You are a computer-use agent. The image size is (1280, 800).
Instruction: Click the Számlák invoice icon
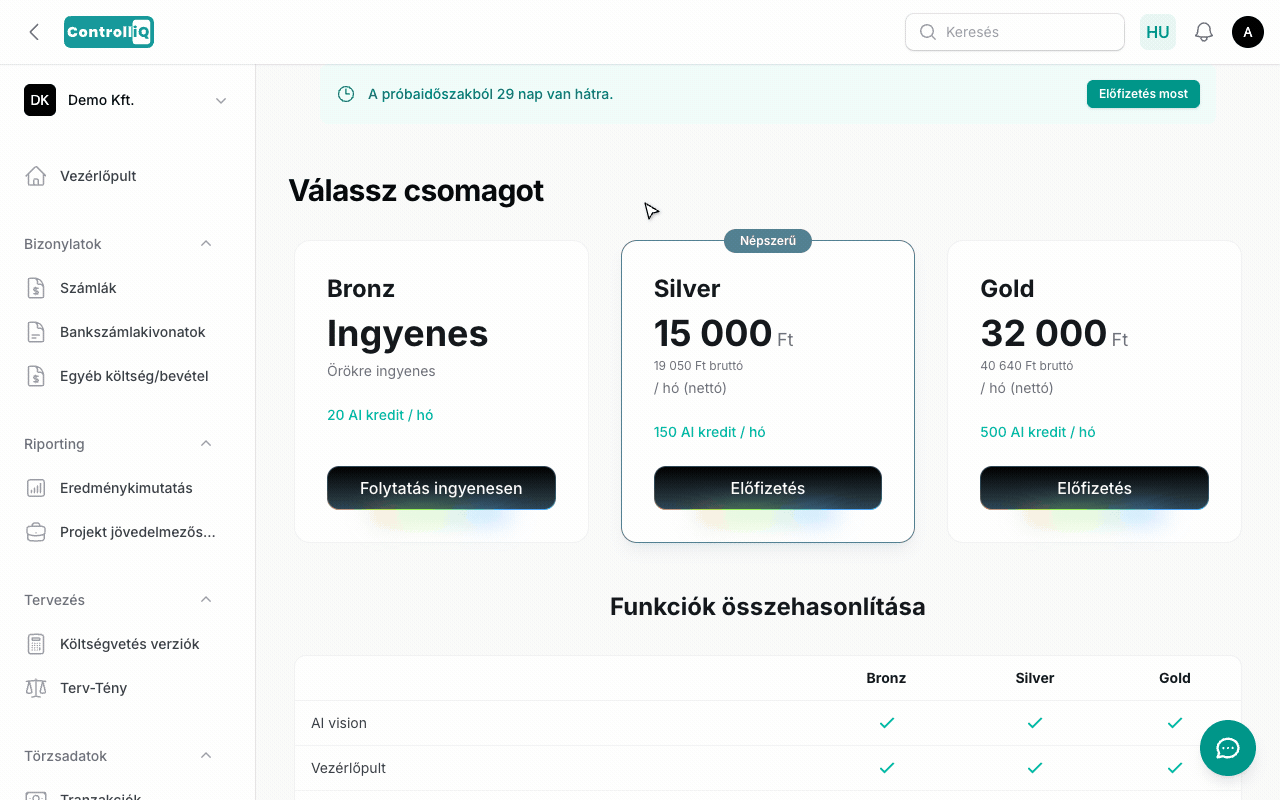pyautogui.click(x=36, y=288)
